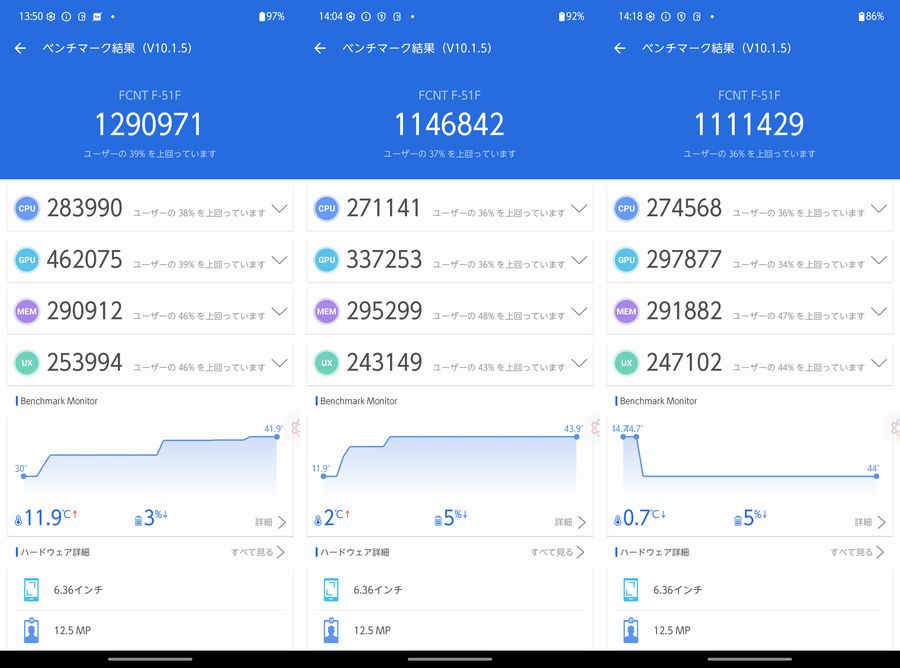Tap the 86% battery status icon
900x668 pixels.
point(861,17)
